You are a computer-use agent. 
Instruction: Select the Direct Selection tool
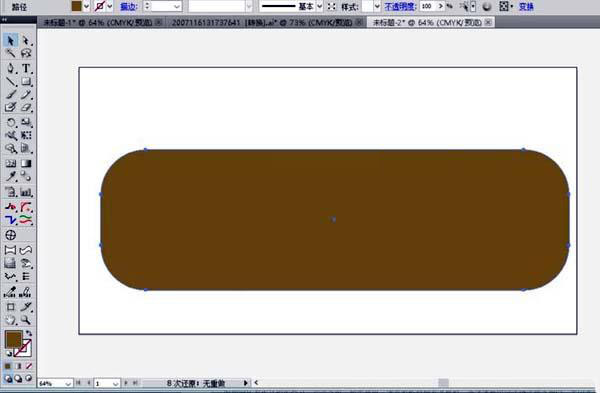pyautogui.click(x=26, y=40)
